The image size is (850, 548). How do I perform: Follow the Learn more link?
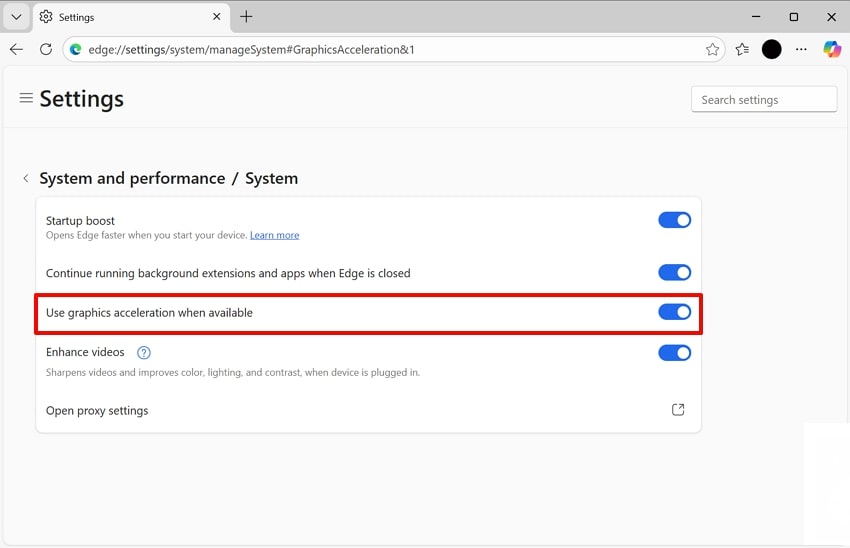coord(274,235)
